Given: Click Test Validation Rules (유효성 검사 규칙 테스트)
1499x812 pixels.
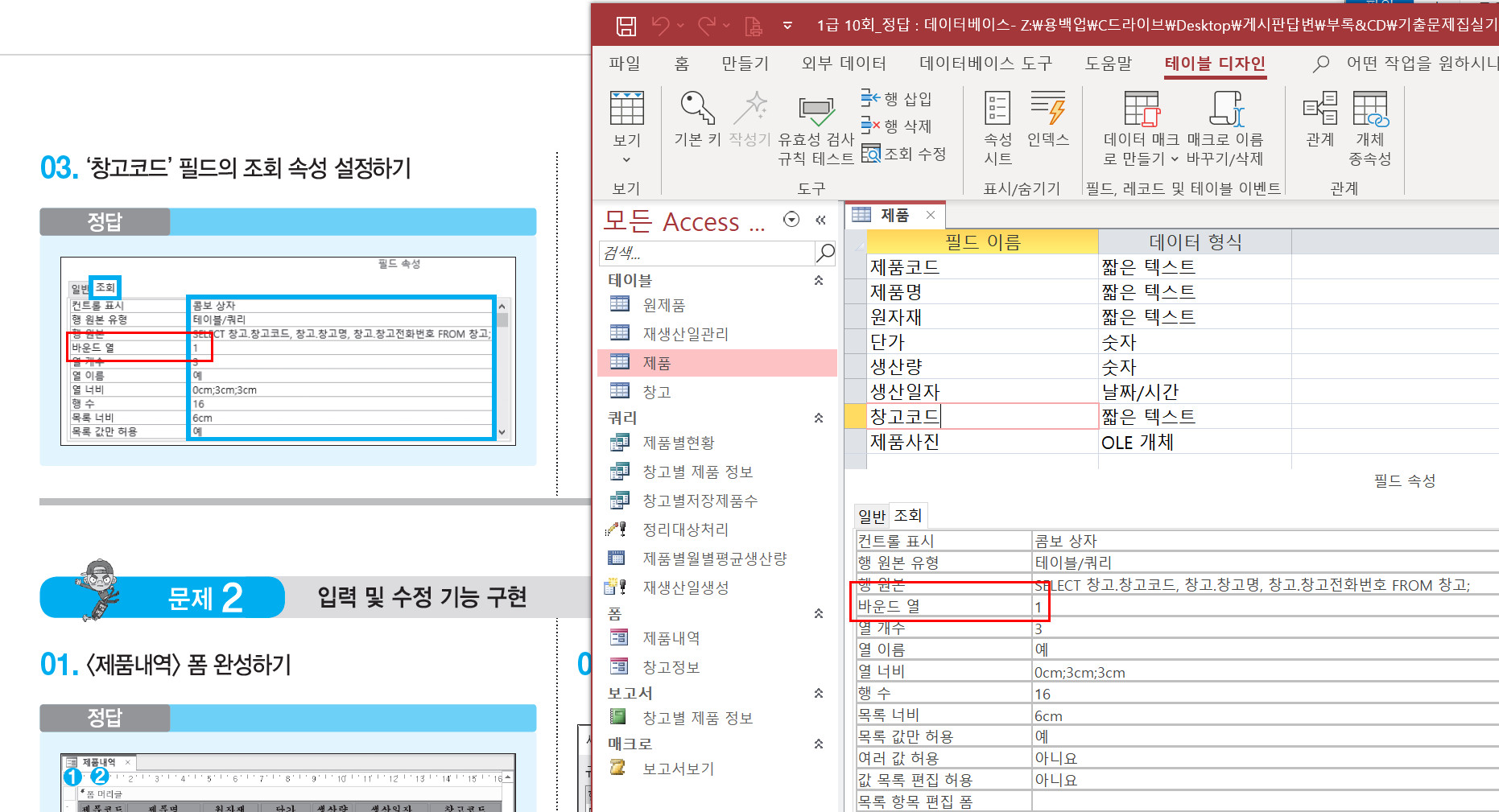Looking at the screenshot, I should tap(816, 129).
